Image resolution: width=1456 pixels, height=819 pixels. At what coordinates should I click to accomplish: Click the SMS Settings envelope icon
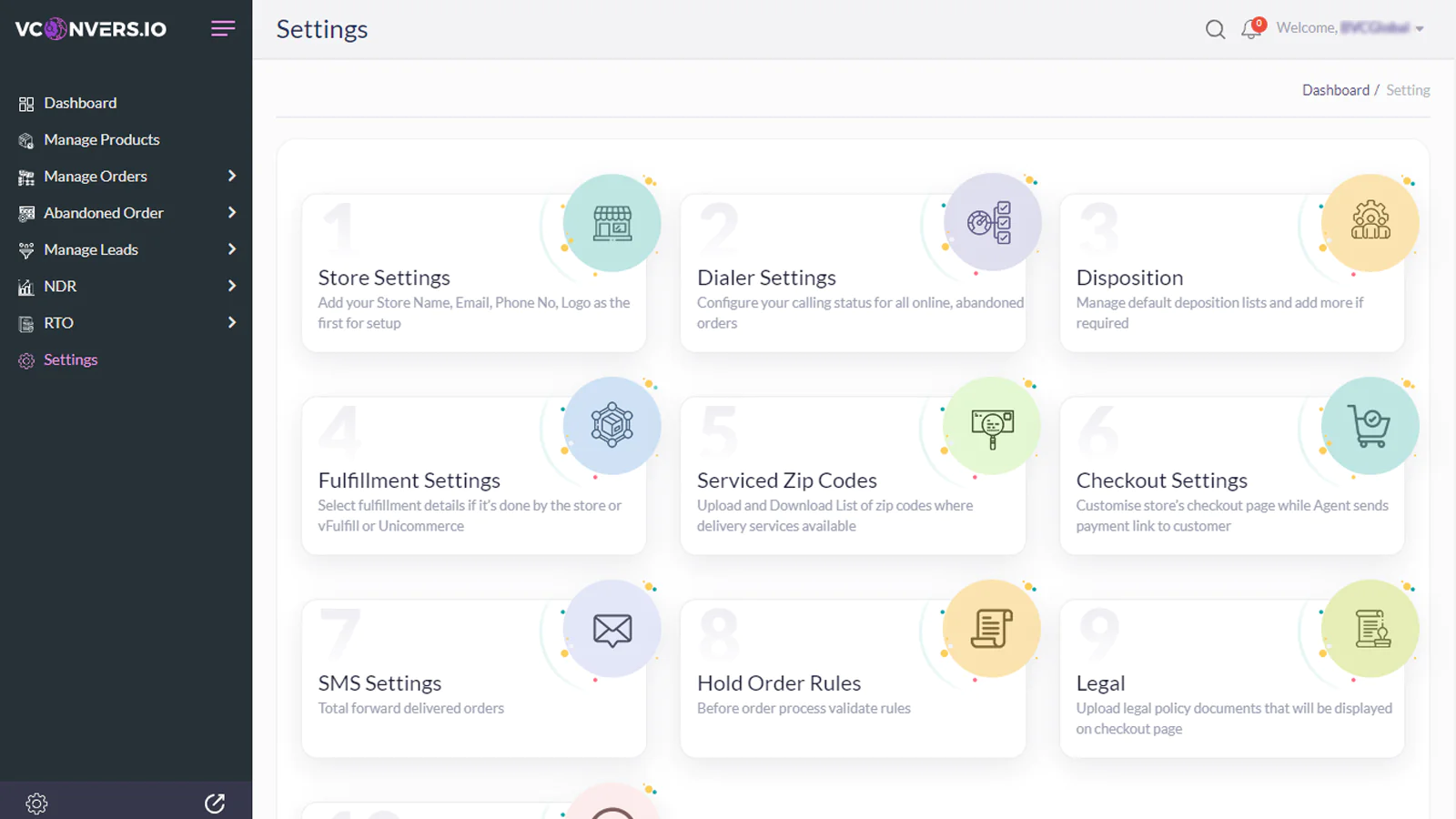click(612, 630)
